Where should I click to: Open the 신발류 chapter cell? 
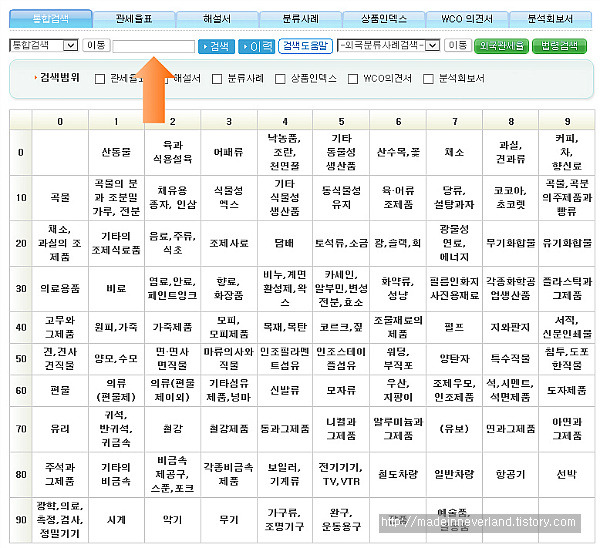(285, 391)
